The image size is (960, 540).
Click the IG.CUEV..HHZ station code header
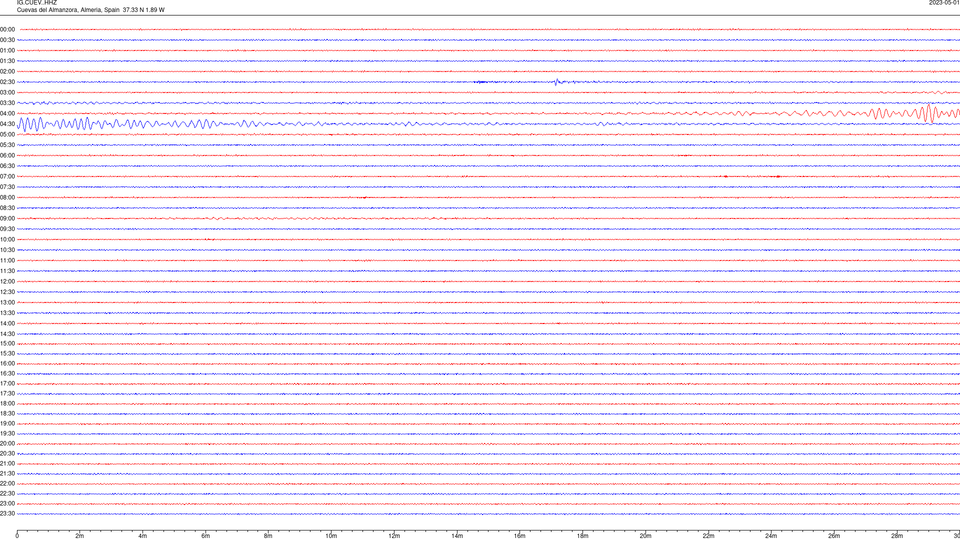tap(37, 2)
